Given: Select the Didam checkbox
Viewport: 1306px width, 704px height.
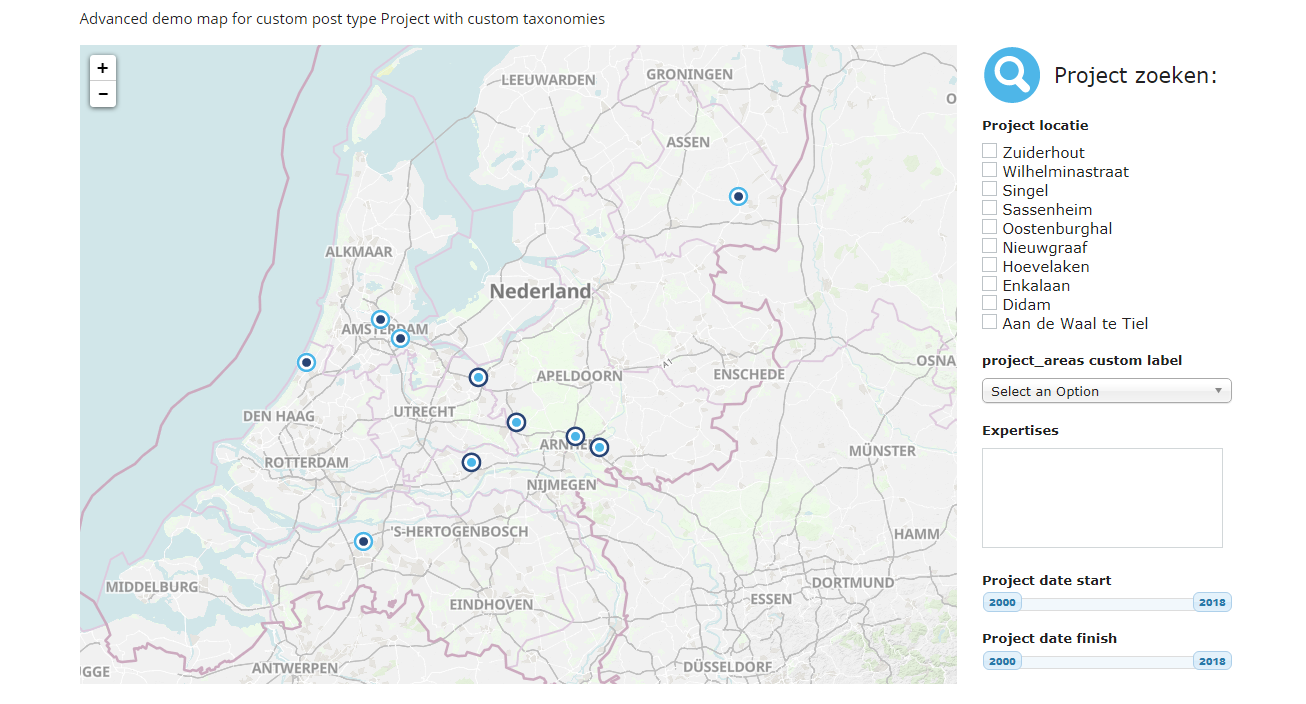Looking at the screenshot, I should tap(990, 303).
